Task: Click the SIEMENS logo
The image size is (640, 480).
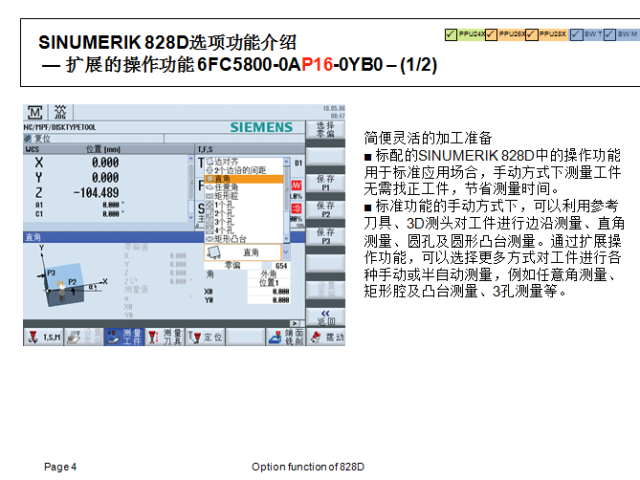Action: tap(261, 127)
